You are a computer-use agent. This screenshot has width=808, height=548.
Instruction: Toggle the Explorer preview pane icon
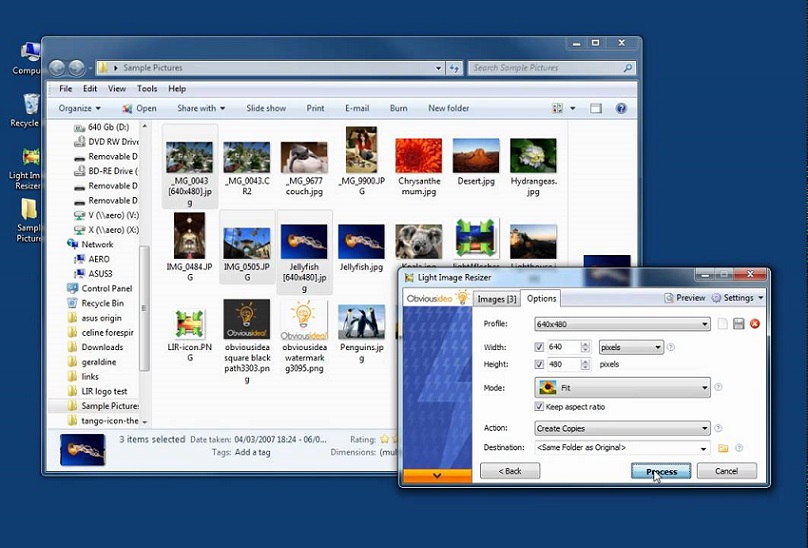tap(596, 108)
